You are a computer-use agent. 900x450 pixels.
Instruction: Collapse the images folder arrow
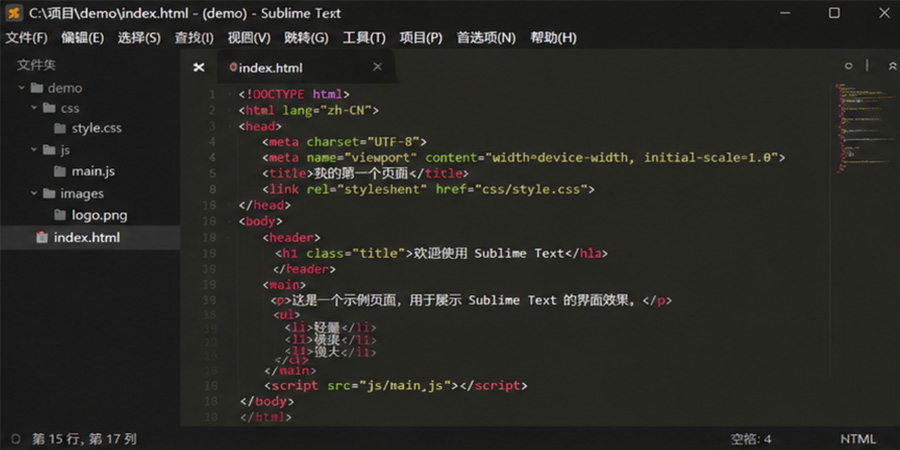tap(34, 193)
